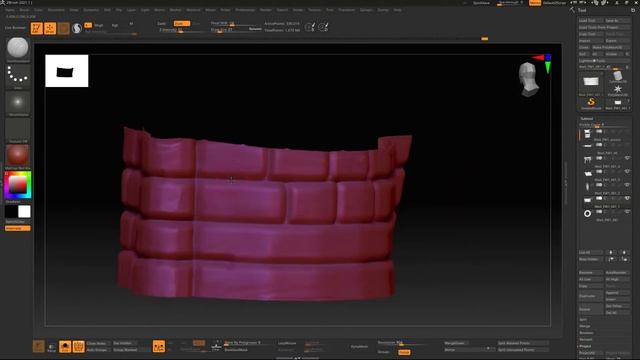
Task: Activate the Edit mode icon
Action: [37, 28]
